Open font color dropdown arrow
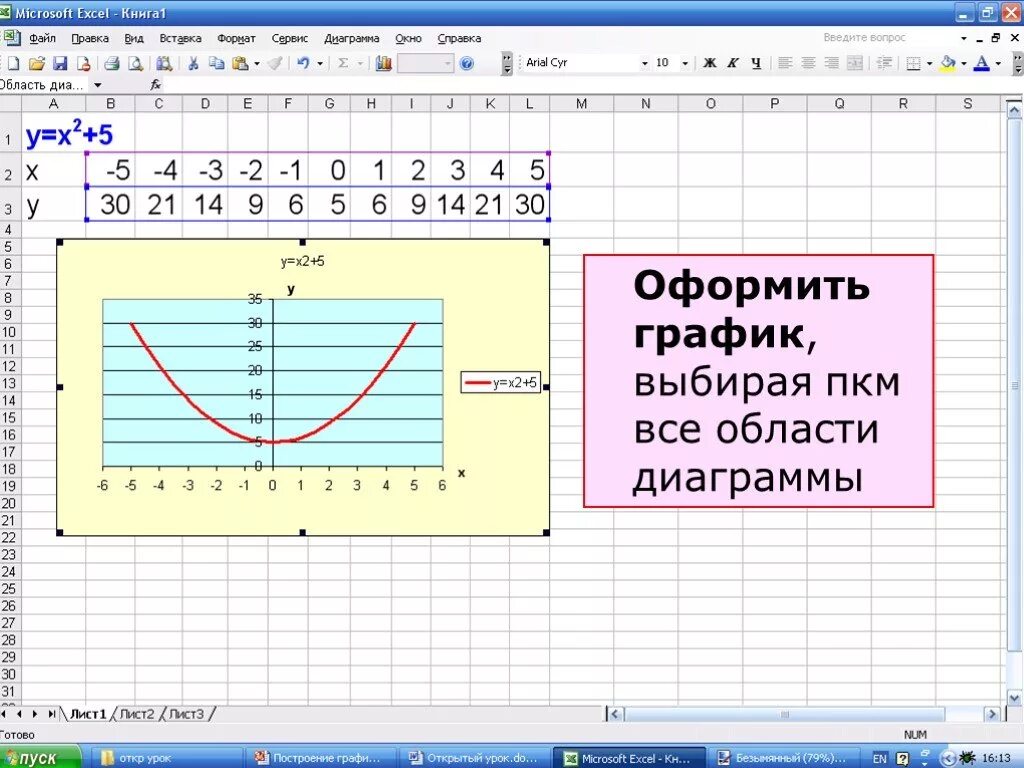The width and height of the screenshot is (1024, 768). pyautogui.click(x=999, y=63)
